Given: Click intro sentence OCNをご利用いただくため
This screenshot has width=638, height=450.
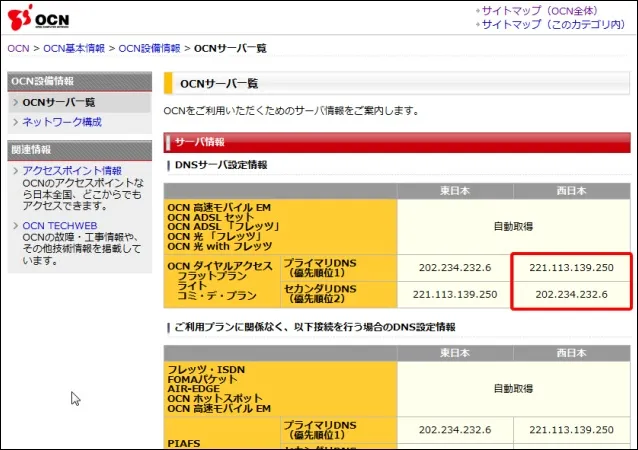Looking at the screenshot, I should [x=291, y=111].
